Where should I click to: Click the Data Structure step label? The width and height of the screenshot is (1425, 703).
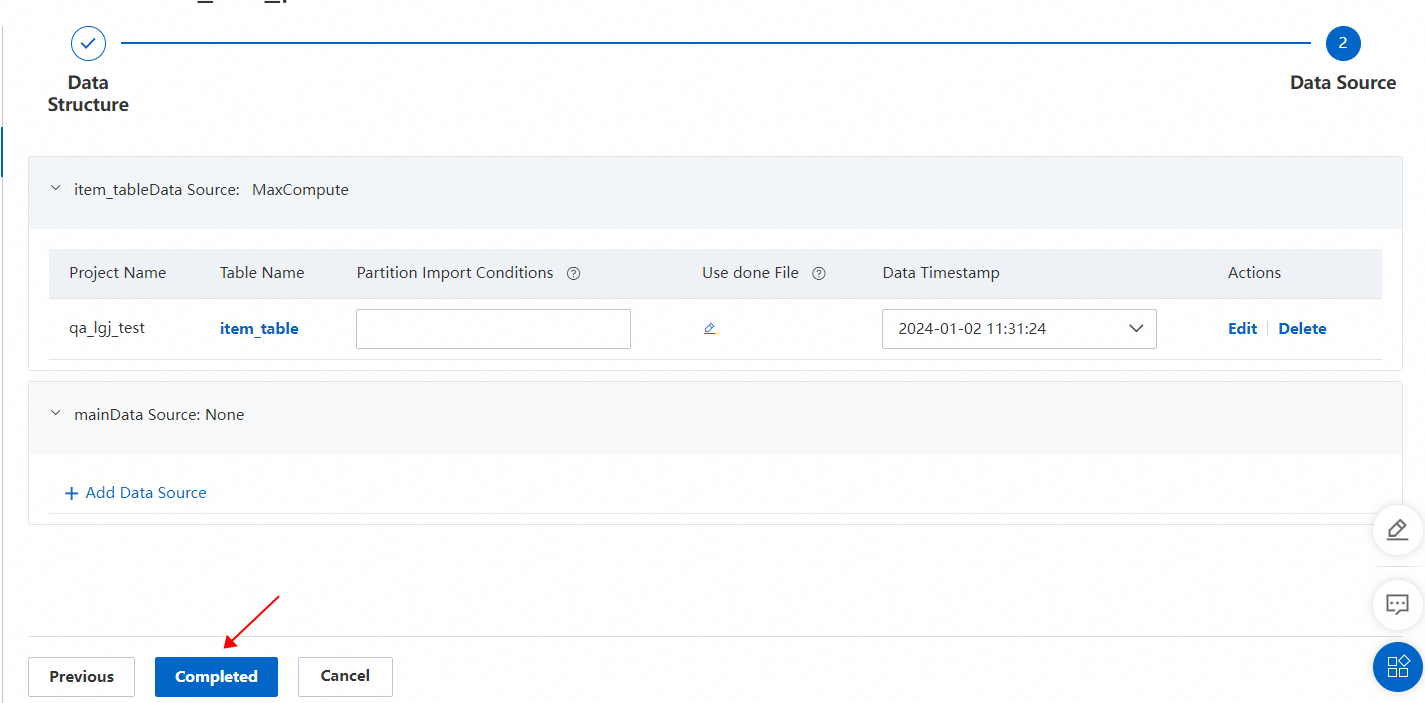point(88,94)
